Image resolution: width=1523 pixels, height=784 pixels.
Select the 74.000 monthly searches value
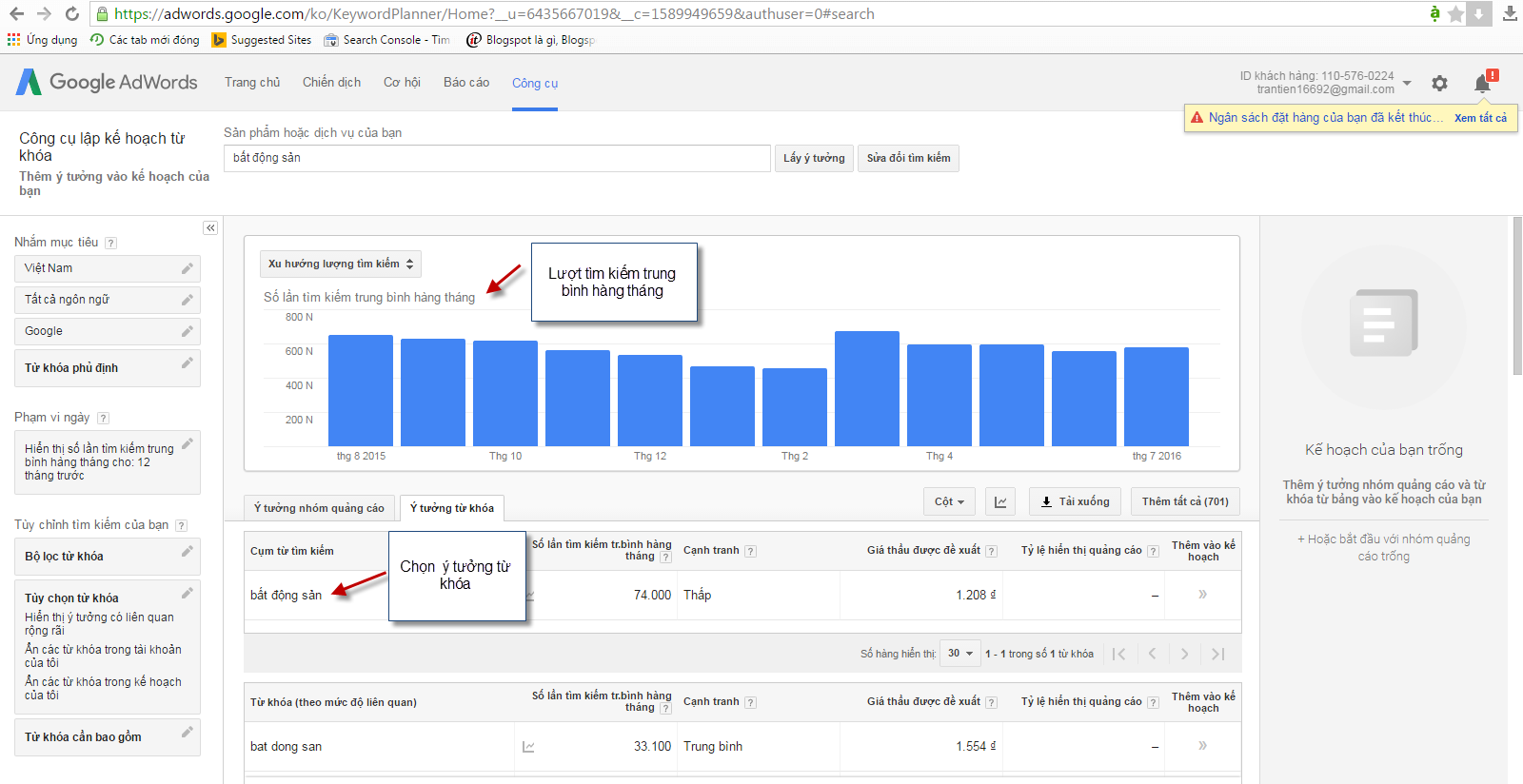tap(652, 595)
